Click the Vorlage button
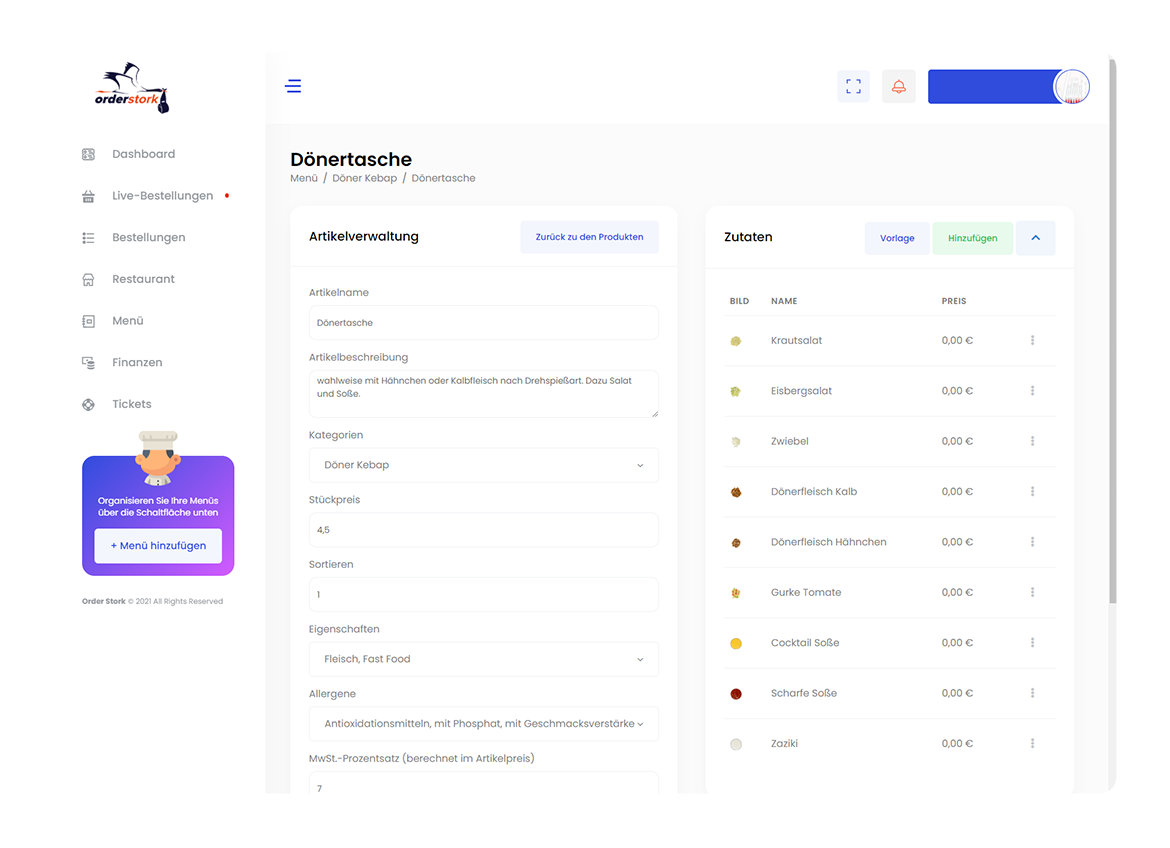1170x848 pixels. 897,238
